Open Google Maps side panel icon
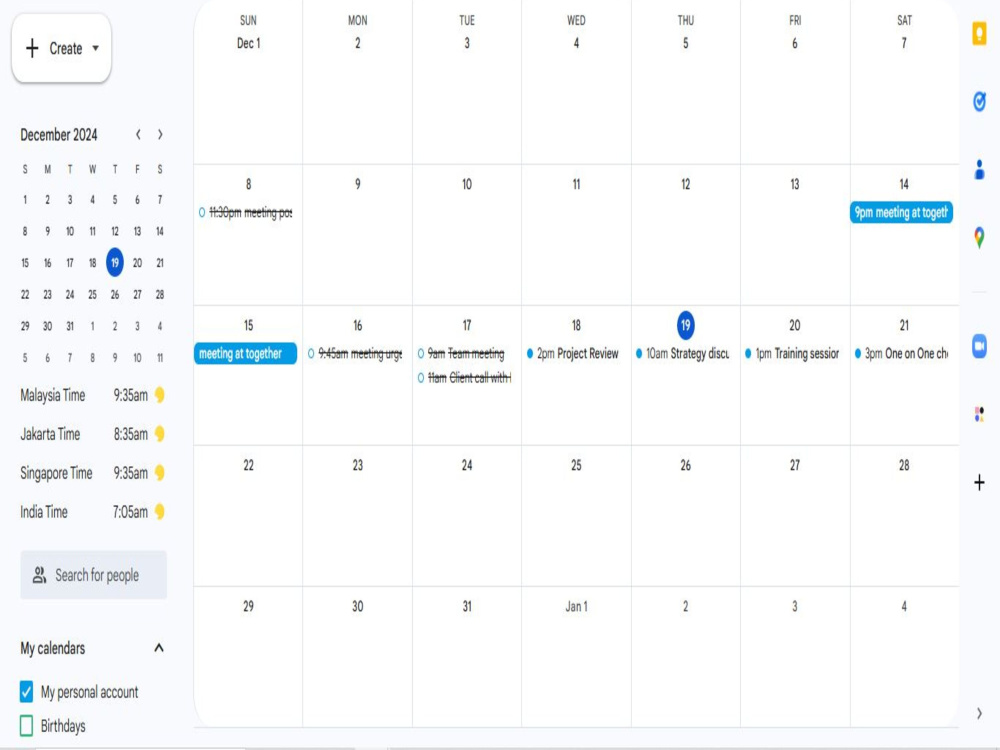Viewport: 1000px width, 750px height. point(979,237)
